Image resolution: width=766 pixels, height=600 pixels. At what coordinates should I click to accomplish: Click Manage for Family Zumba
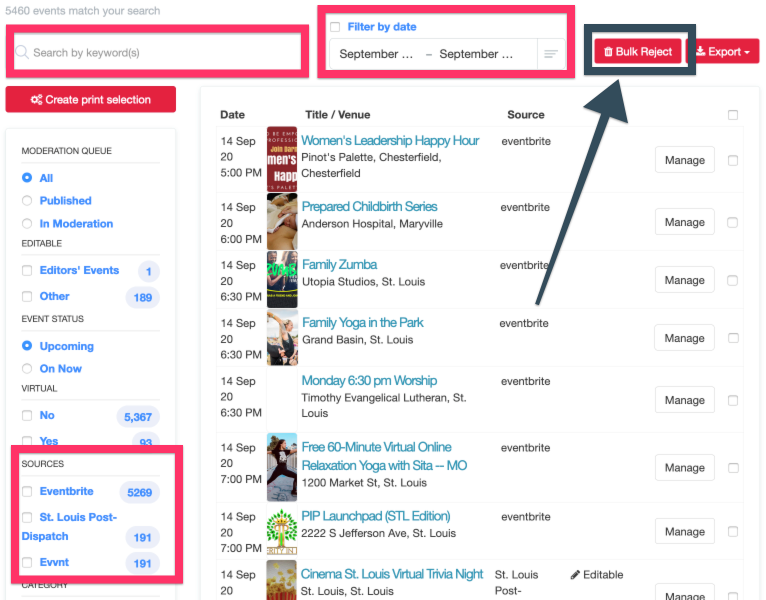pyautogui.click(x=684, y=280)
